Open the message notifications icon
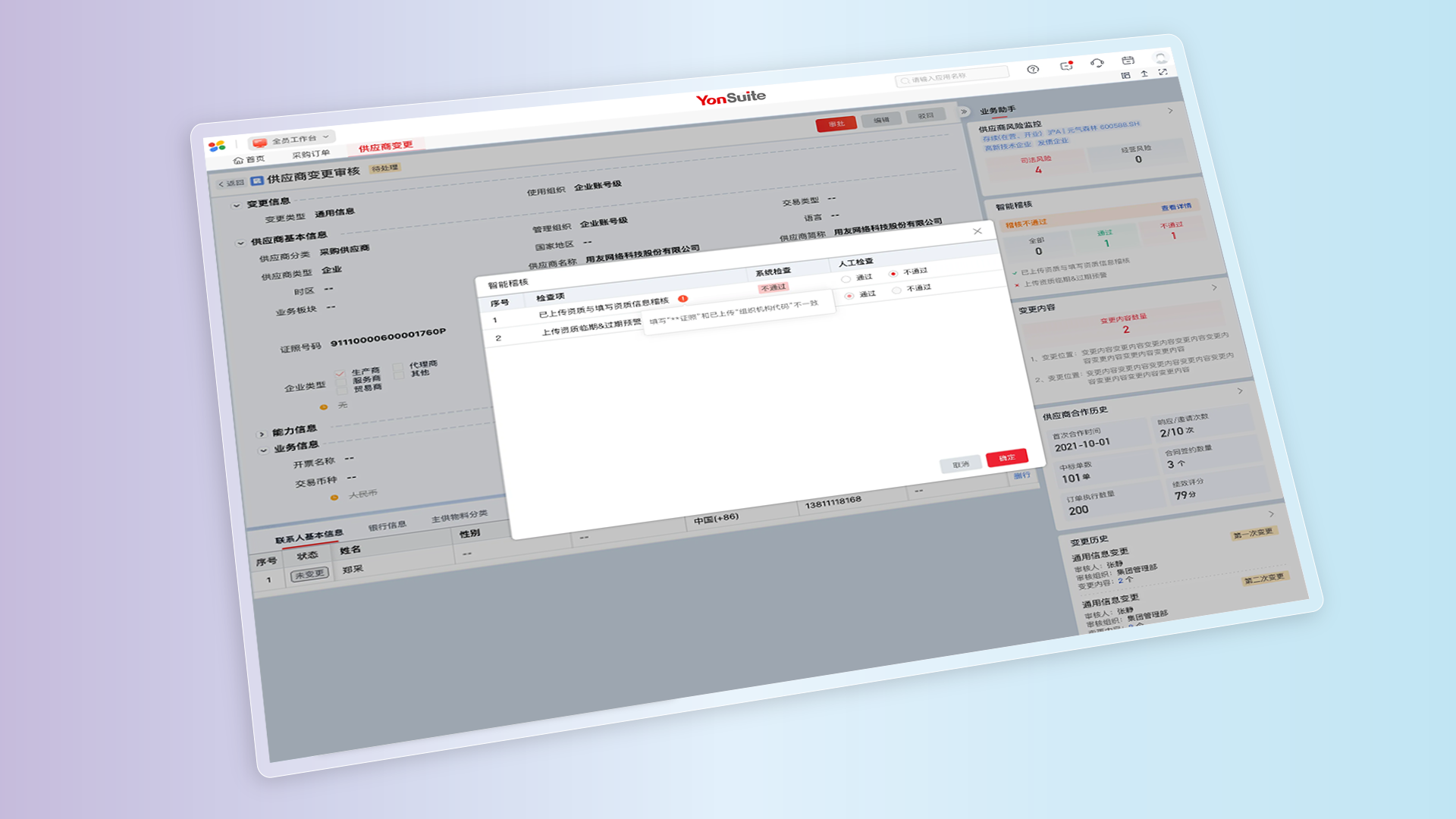1456x819 pixels. click(x=1066, y=66)
